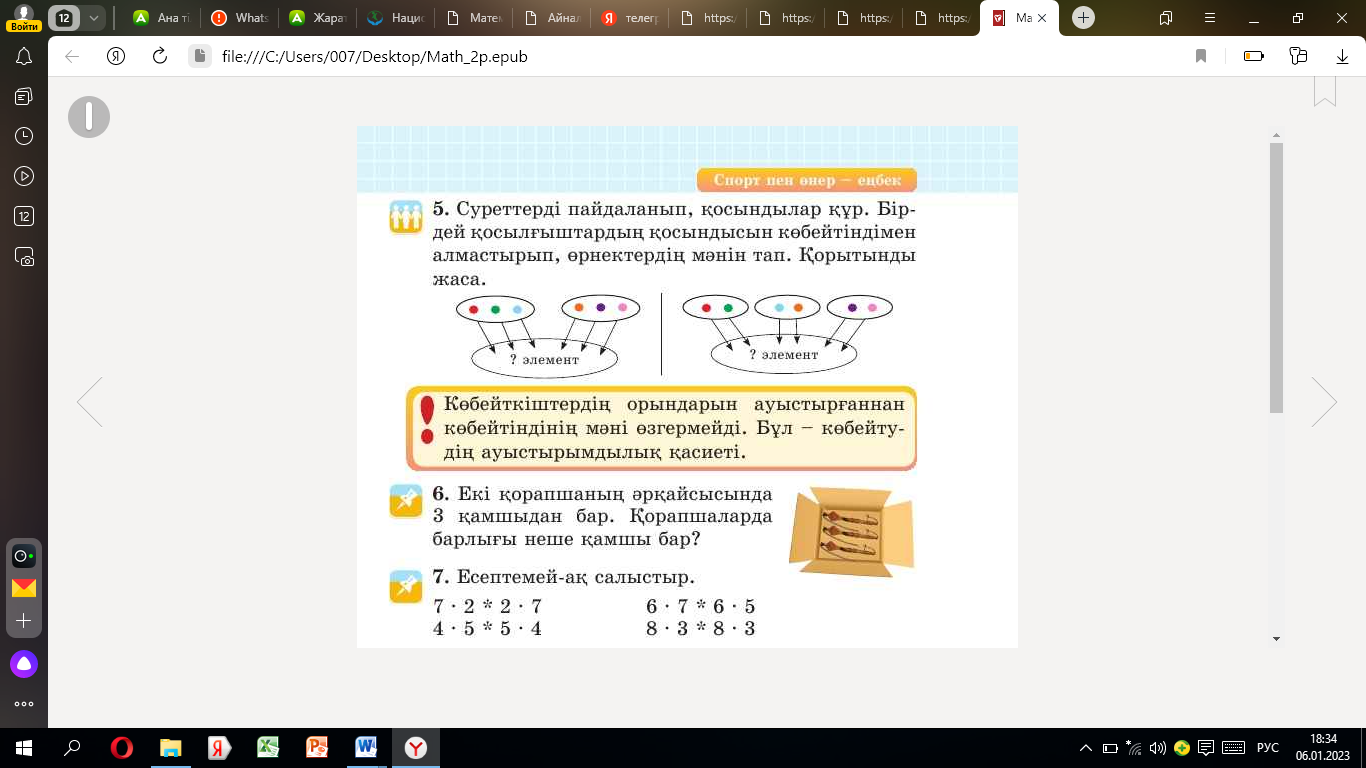Open the extensions icon in the toolbar
This screenshot has width=1366, height=768.
click(x=1298, y=57)
